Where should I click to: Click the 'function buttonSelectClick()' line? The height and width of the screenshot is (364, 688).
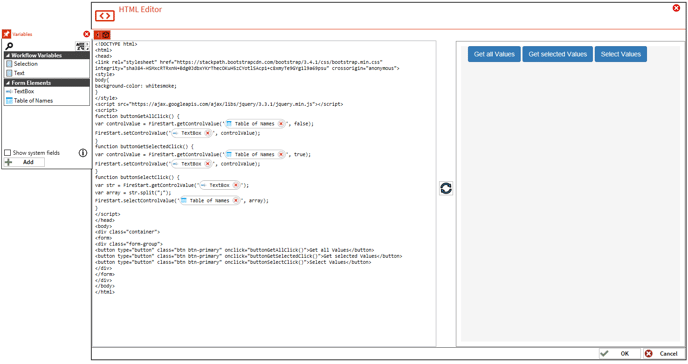click(137, 177)
